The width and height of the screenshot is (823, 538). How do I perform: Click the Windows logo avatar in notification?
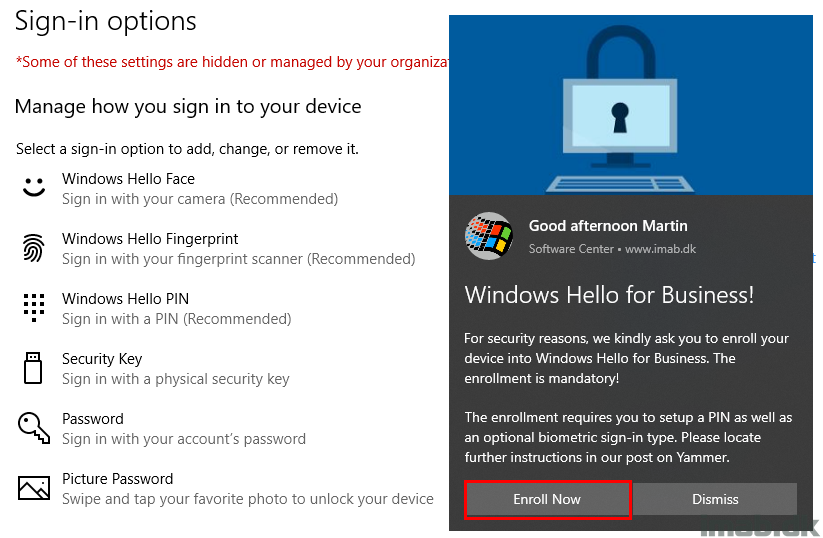coord(489,236)
